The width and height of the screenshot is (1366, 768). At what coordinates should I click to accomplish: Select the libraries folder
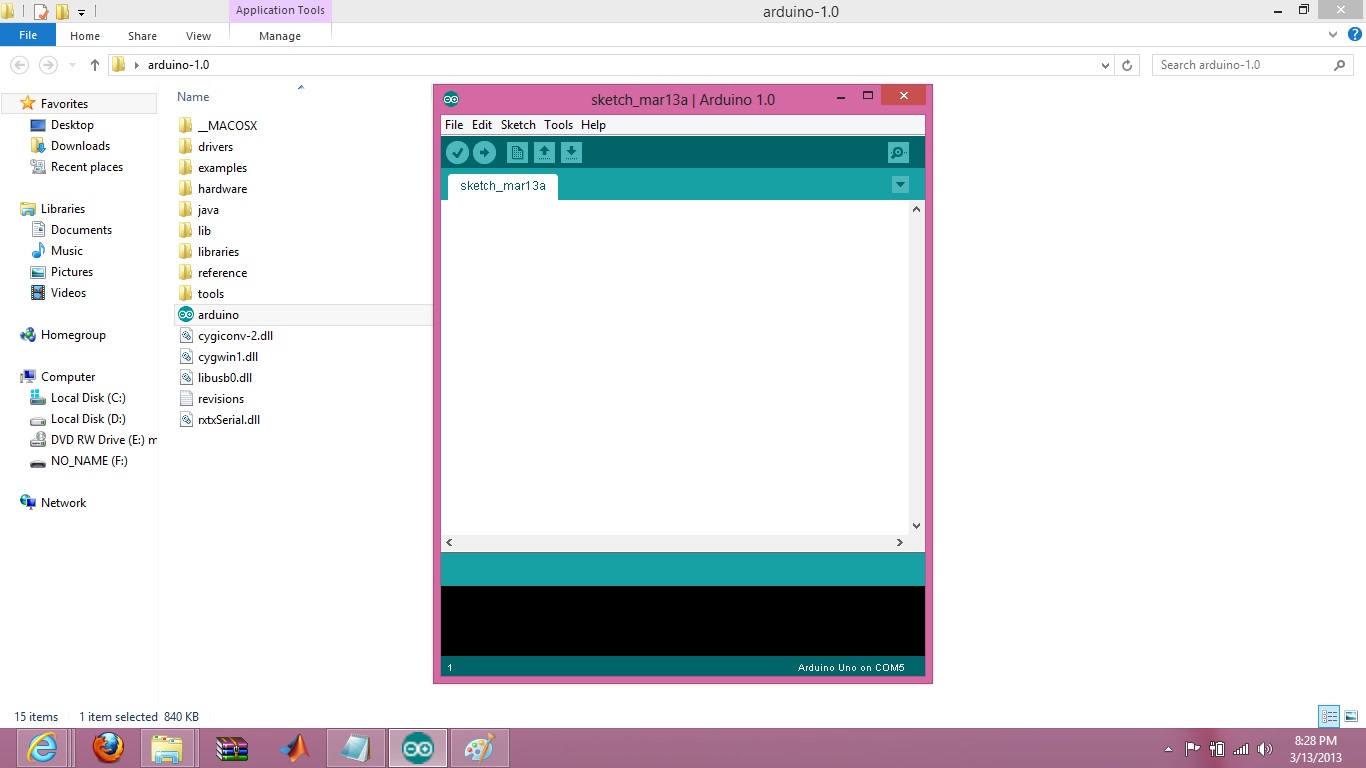[x=218, y=252]
